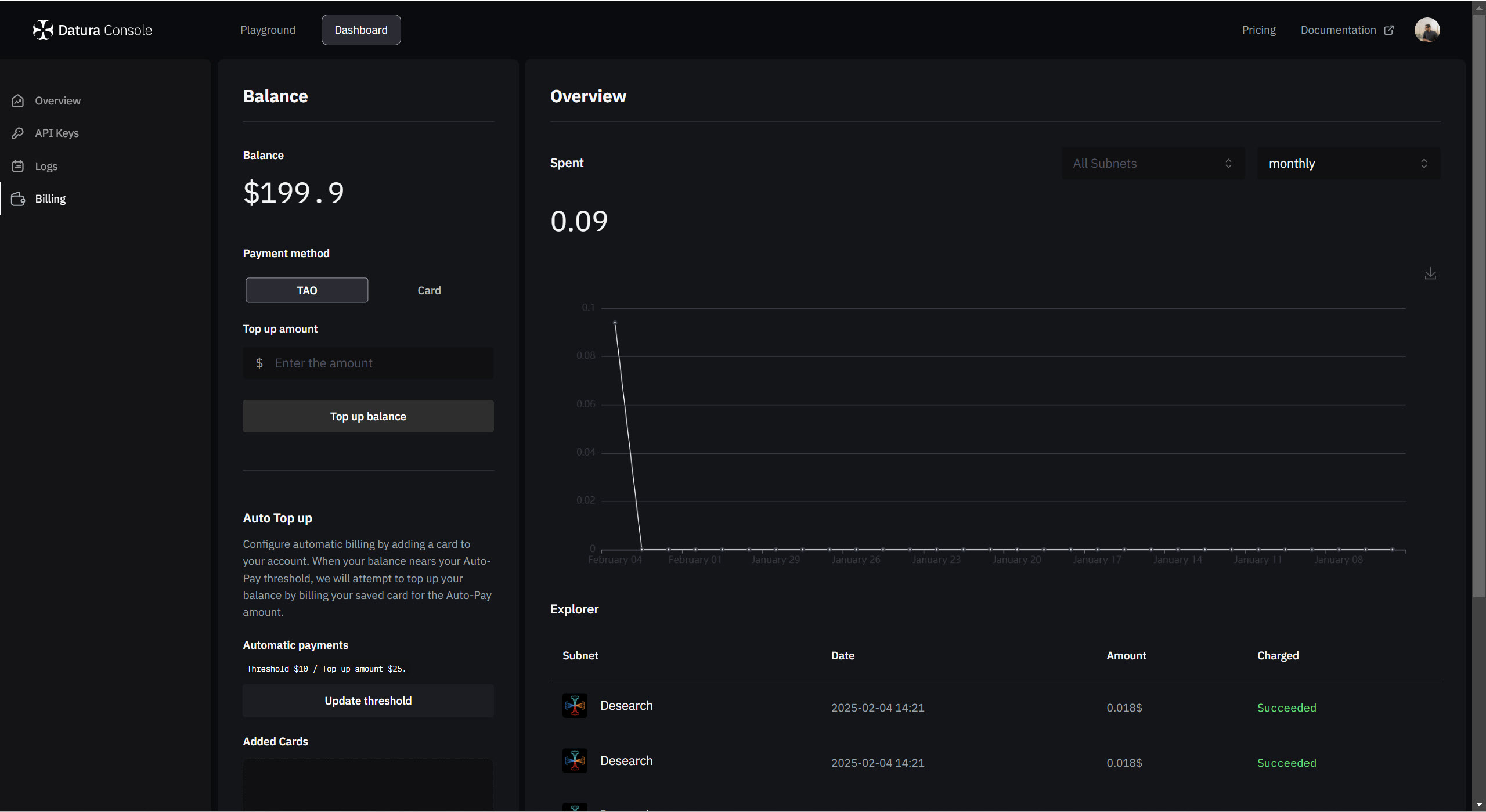Open the user profile avatar
This screenshot has height=812, width=1486.
tap(1427, 30)
